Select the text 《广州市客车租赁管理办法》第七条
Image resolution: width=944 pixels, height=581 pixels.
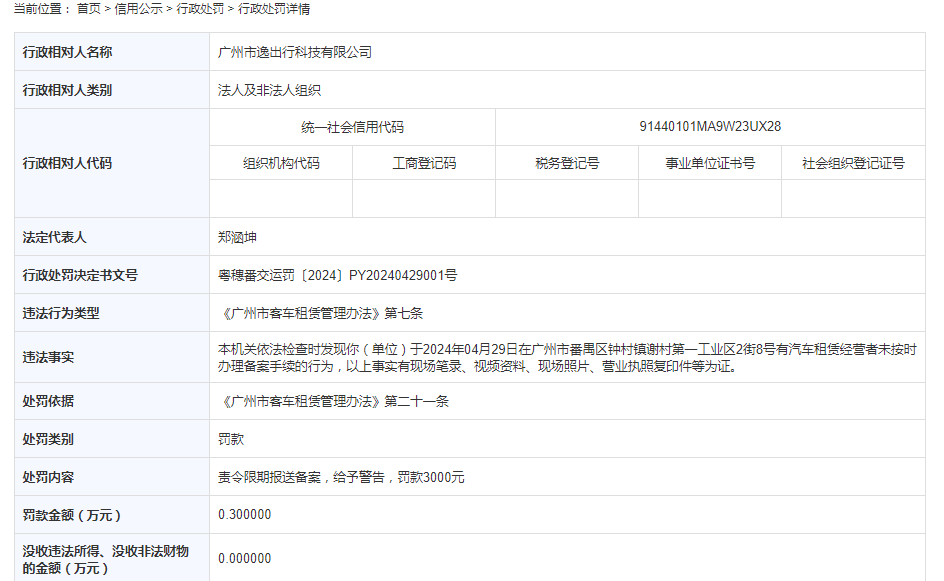tap(321, 313)
